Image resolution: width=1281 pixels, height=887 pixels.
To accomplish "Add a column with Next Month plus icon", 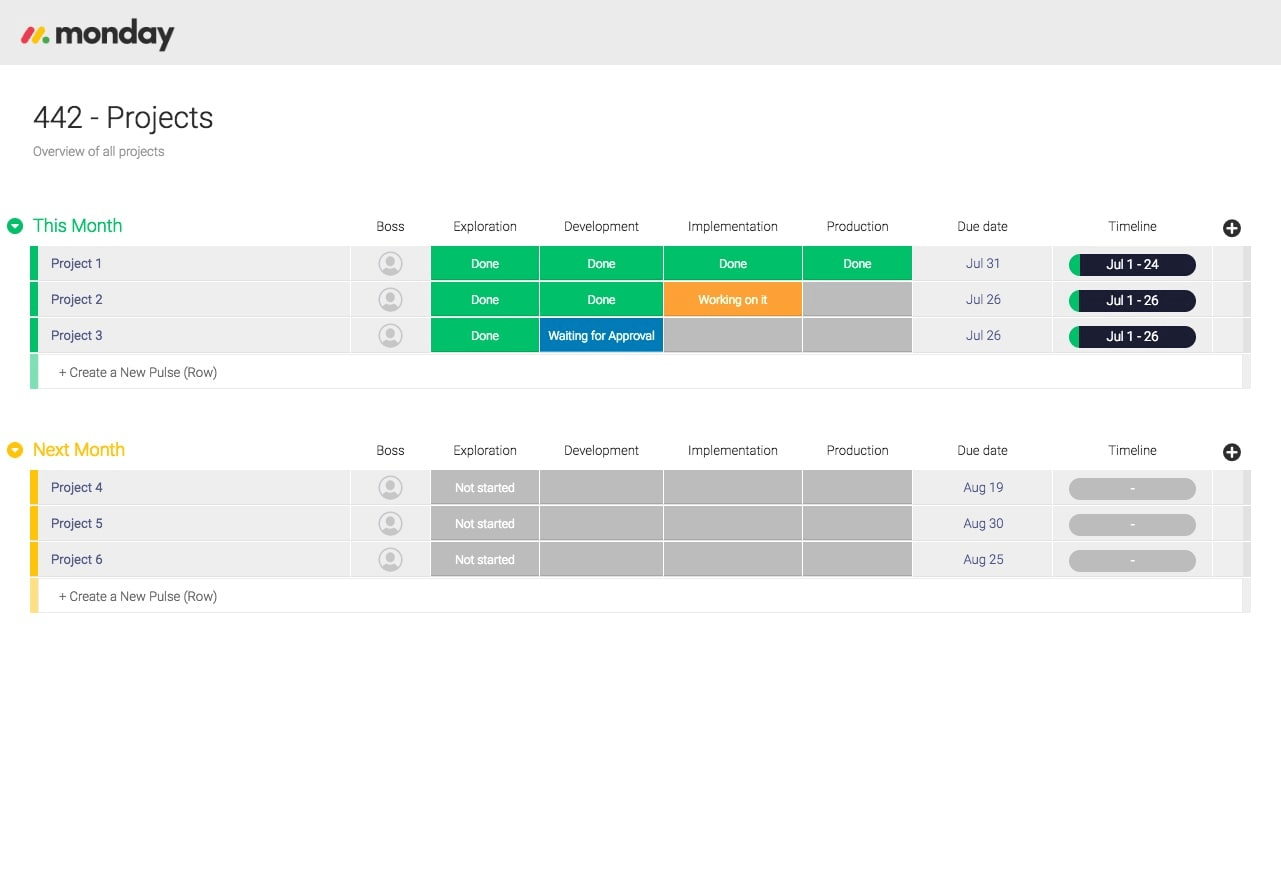I will coord(1232,452).
